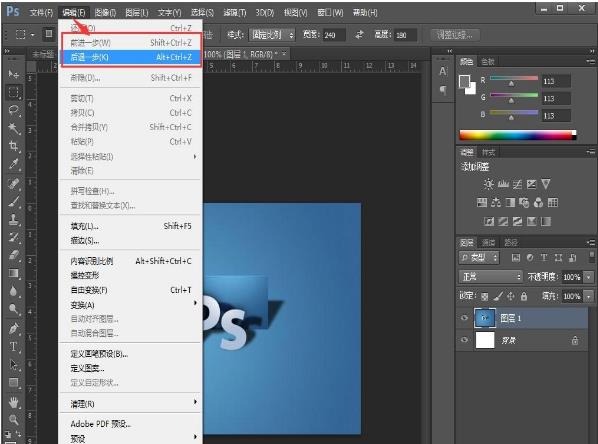598x444 pixels.
Task: Toggle lock transparent pixels
Action: pyautogui.click(x=485, y=296)
